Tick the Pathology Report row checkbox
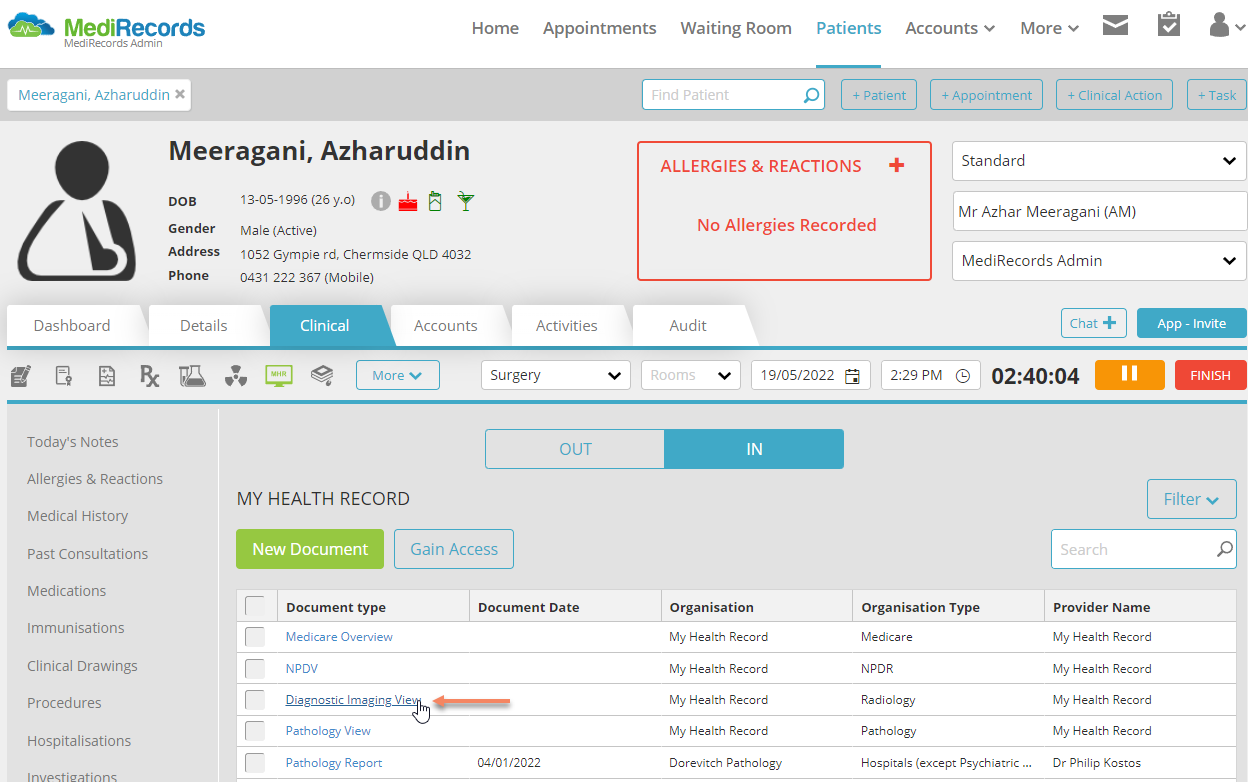 pos(256,762)
